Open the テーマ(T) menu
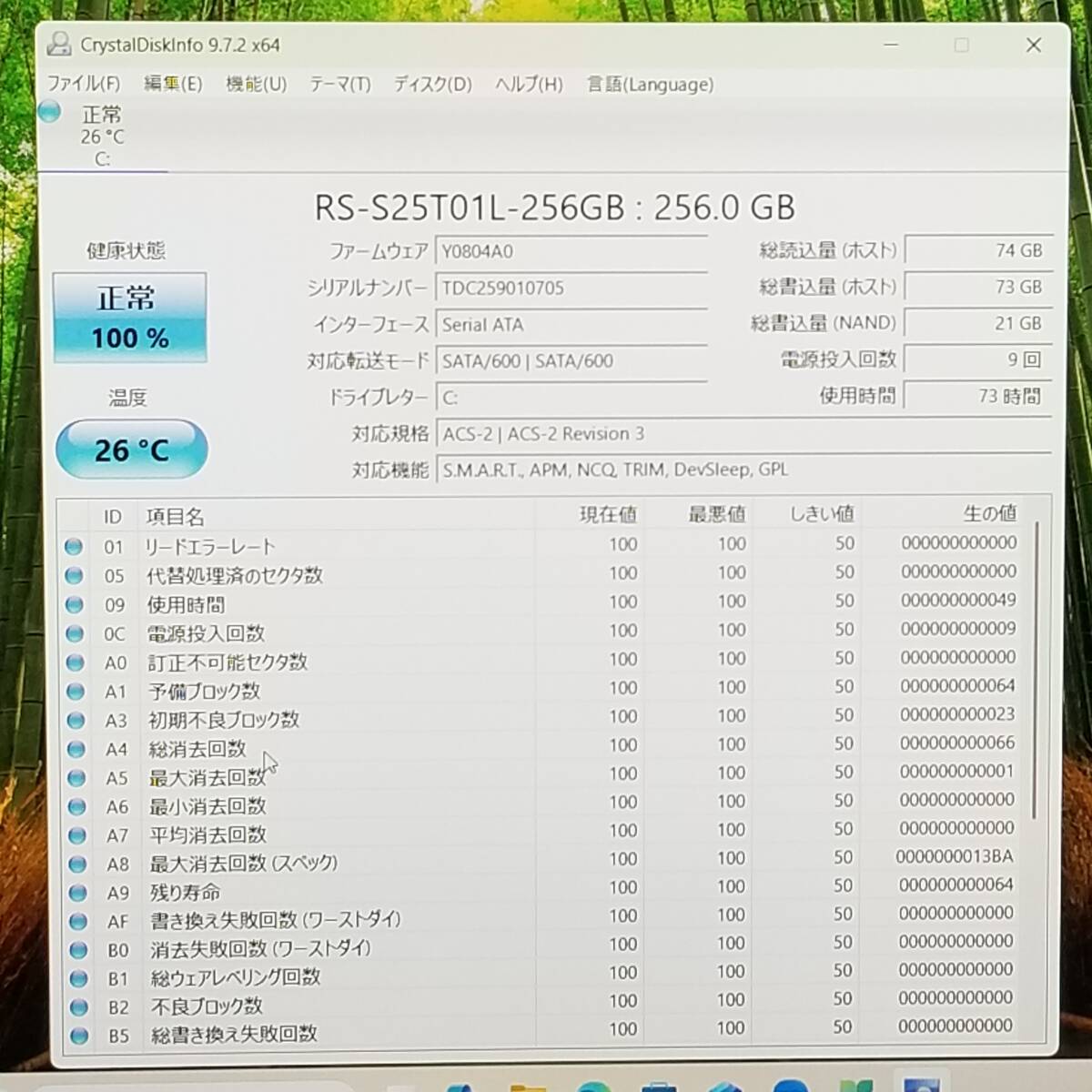The image size is (1092, 1092). (340, 85)
